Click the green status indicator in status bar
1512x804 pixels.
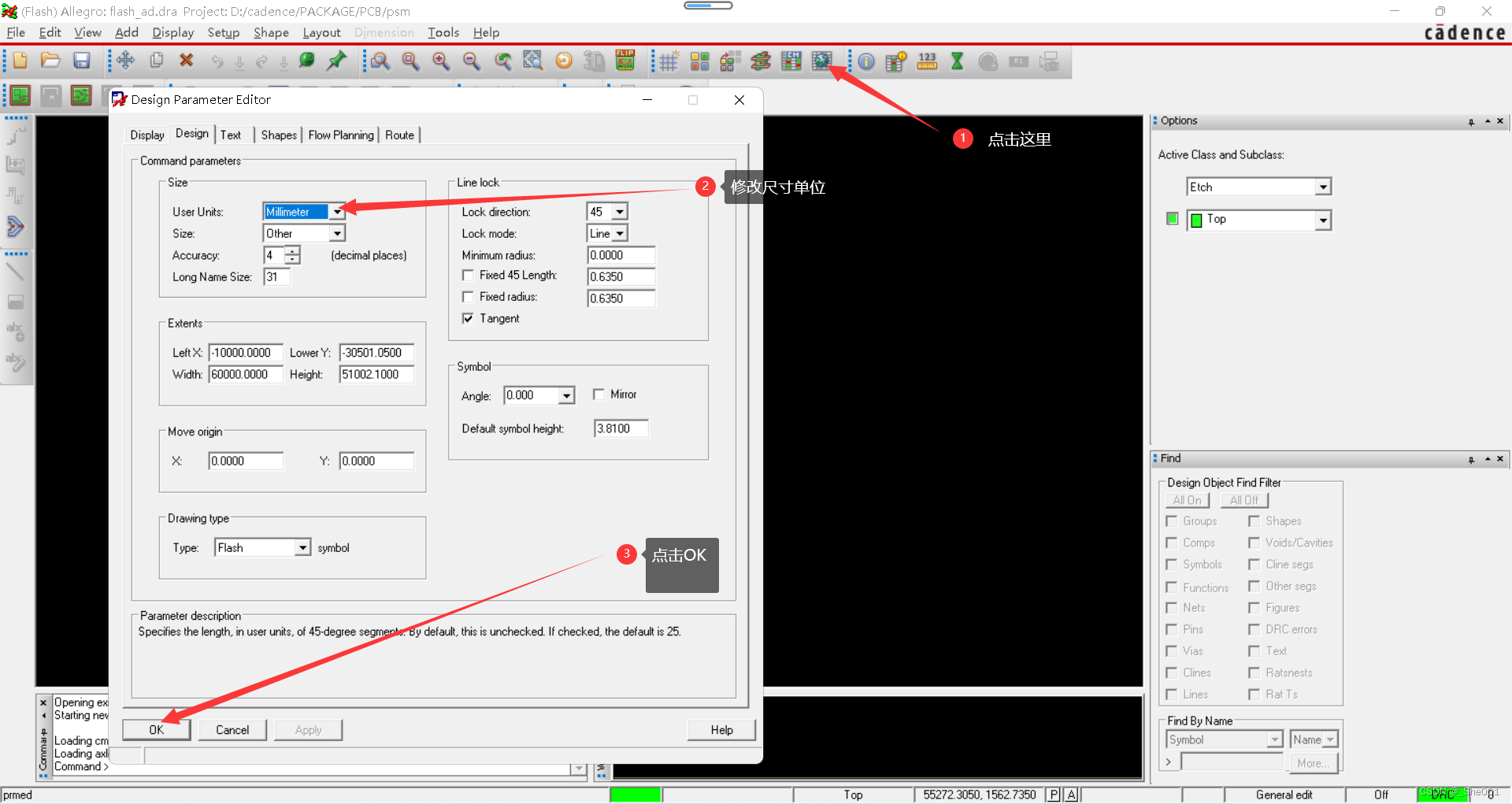[635, 795]
